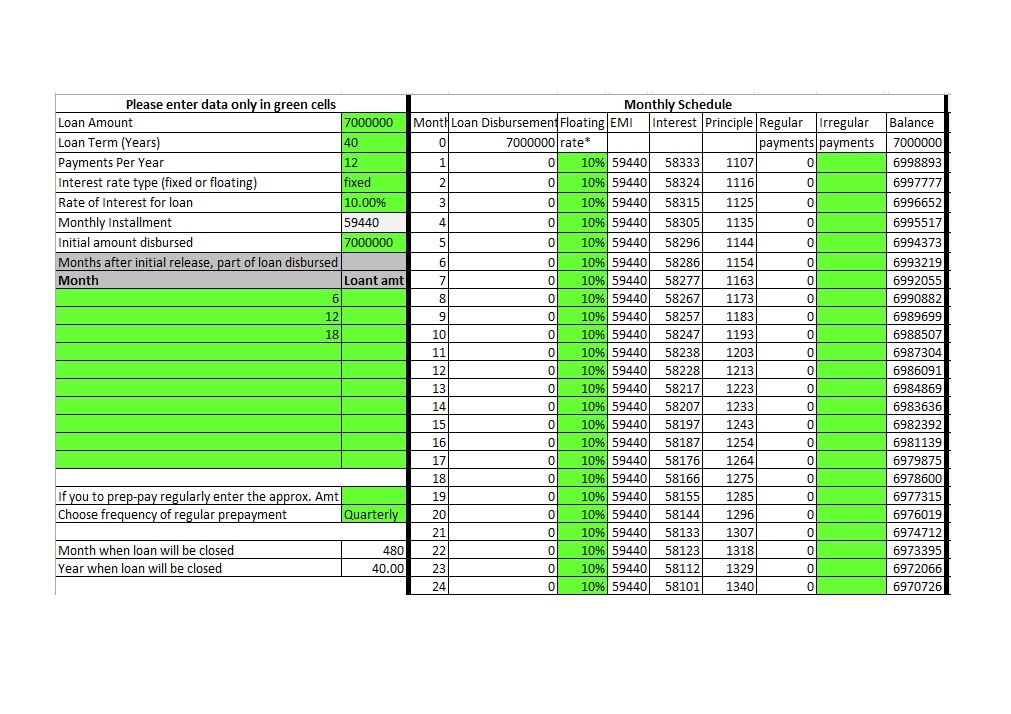Click the Loant amt cell beside month 12
This screenshot has height=714, width=1011.
(373, 317)
